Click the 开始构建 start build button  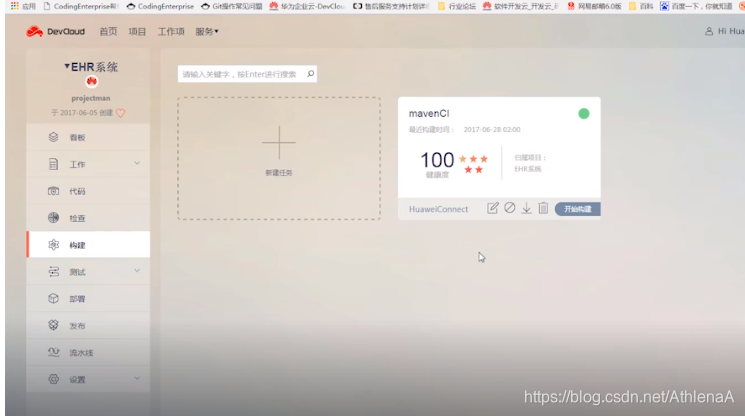coord(578,209)
